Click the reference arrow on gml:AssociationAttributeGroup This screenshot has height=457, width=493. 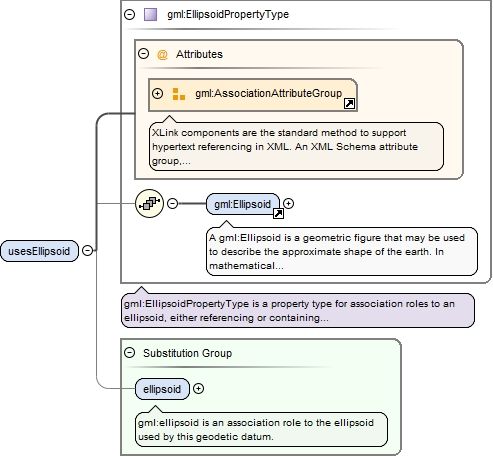click(x=349, y=104)
